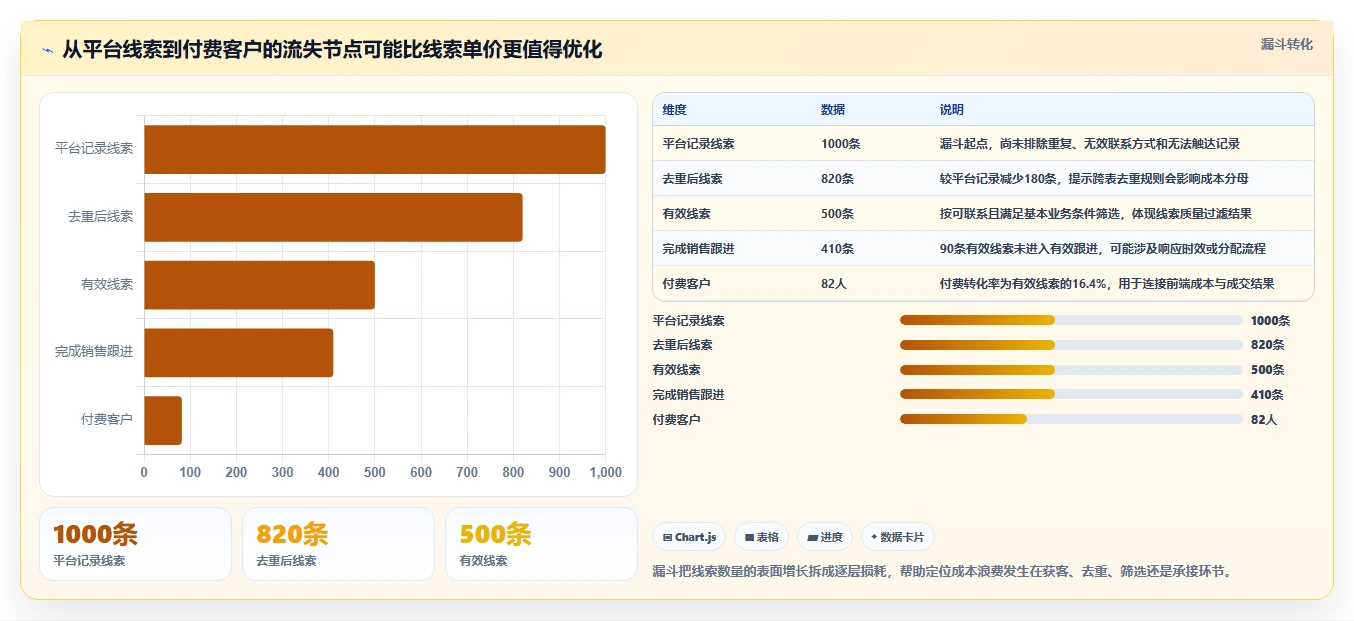1354x621 pixels.
Task: Click the lightning icon before the title
Action: pos(47,50)
